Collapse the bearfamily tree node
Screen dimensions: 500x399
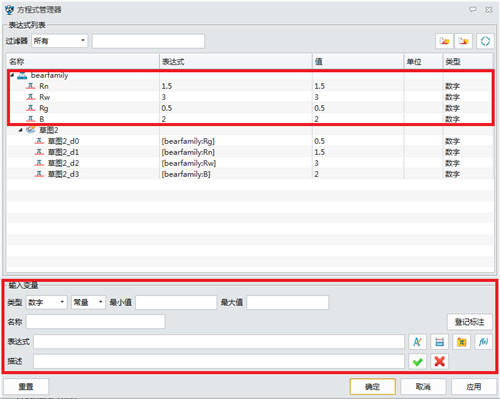[12, 75]
